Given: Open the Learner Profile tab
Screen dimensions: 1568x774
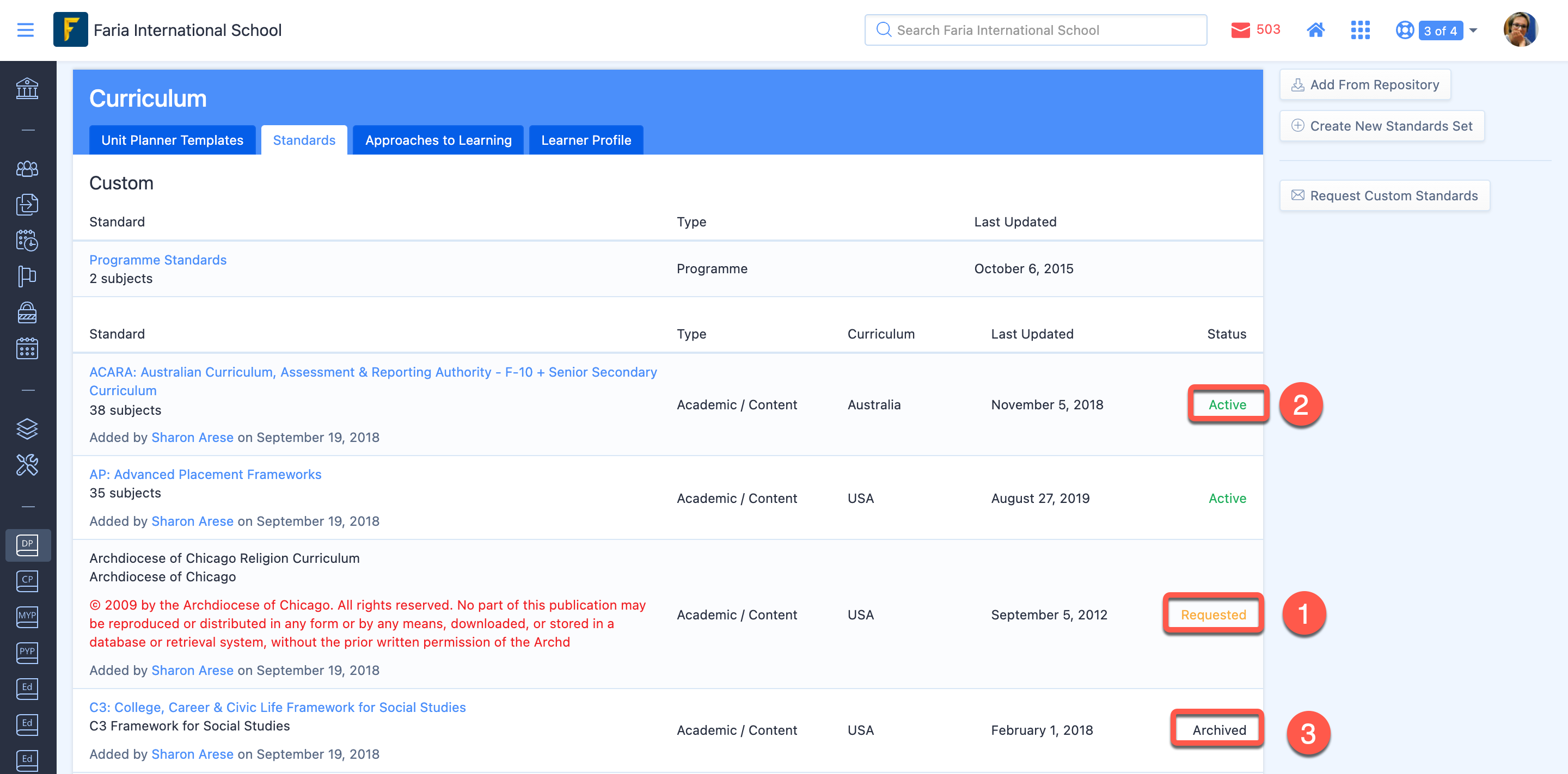Looking at the screenshot, I should click(x=586, y=140).
